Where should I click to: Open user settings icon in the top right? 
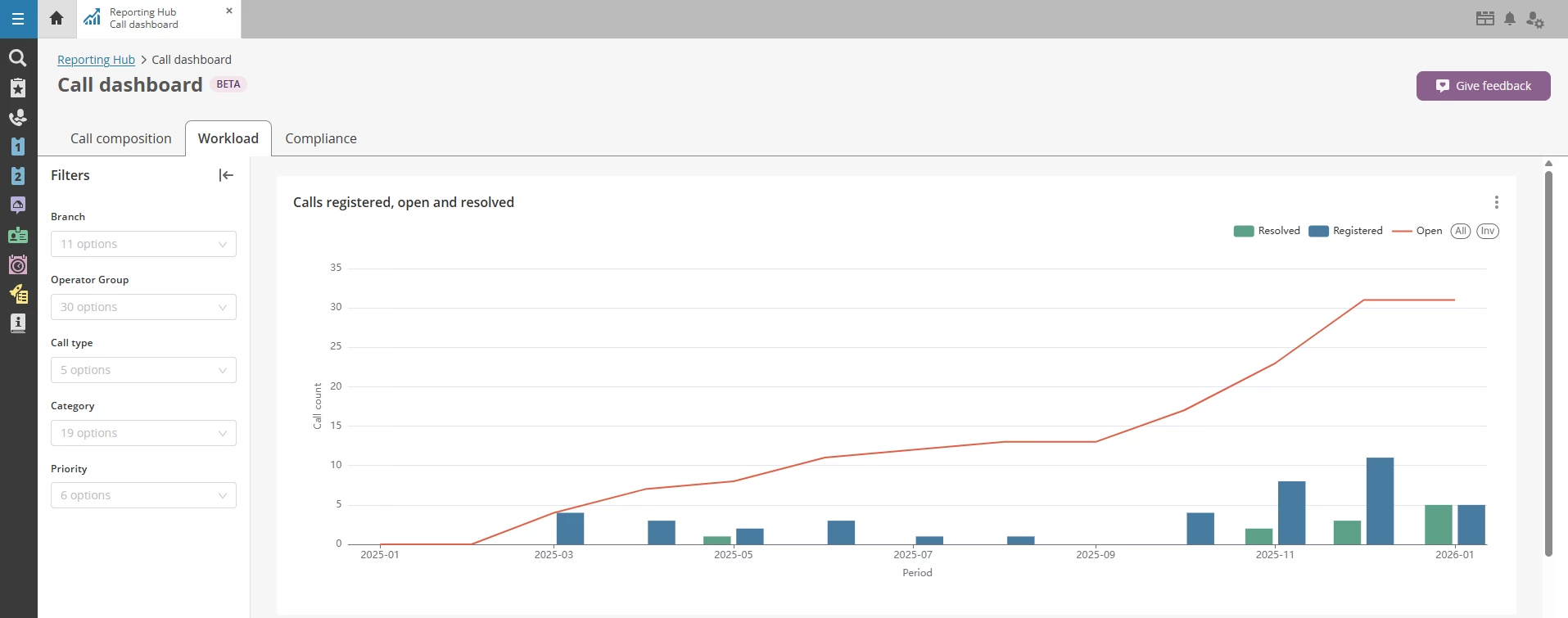point(1534,20)
